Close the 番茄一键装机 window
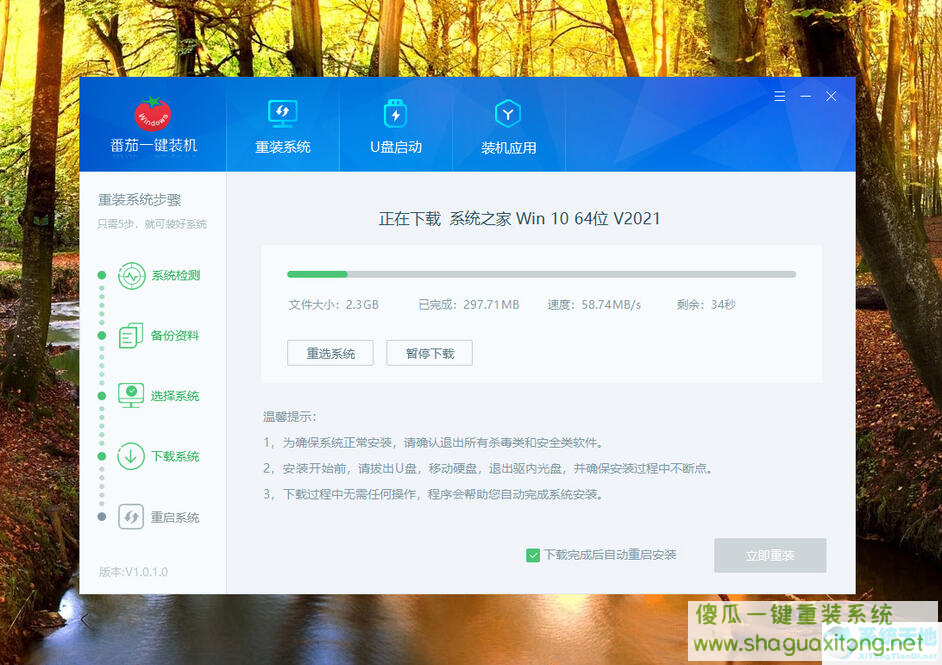942x665 pixels. pyautogui.click(x=831, y=96)
